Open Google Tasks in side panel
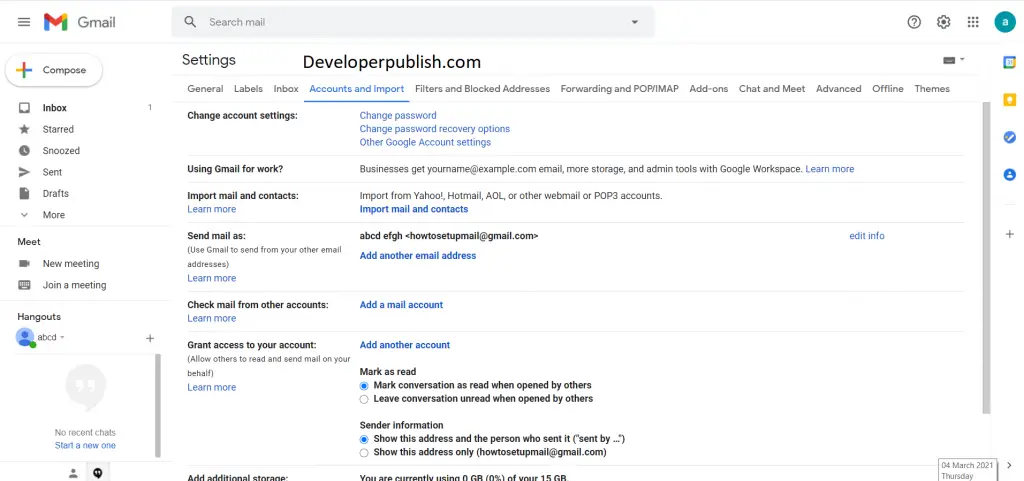1024x481 pixels. 1010,137
